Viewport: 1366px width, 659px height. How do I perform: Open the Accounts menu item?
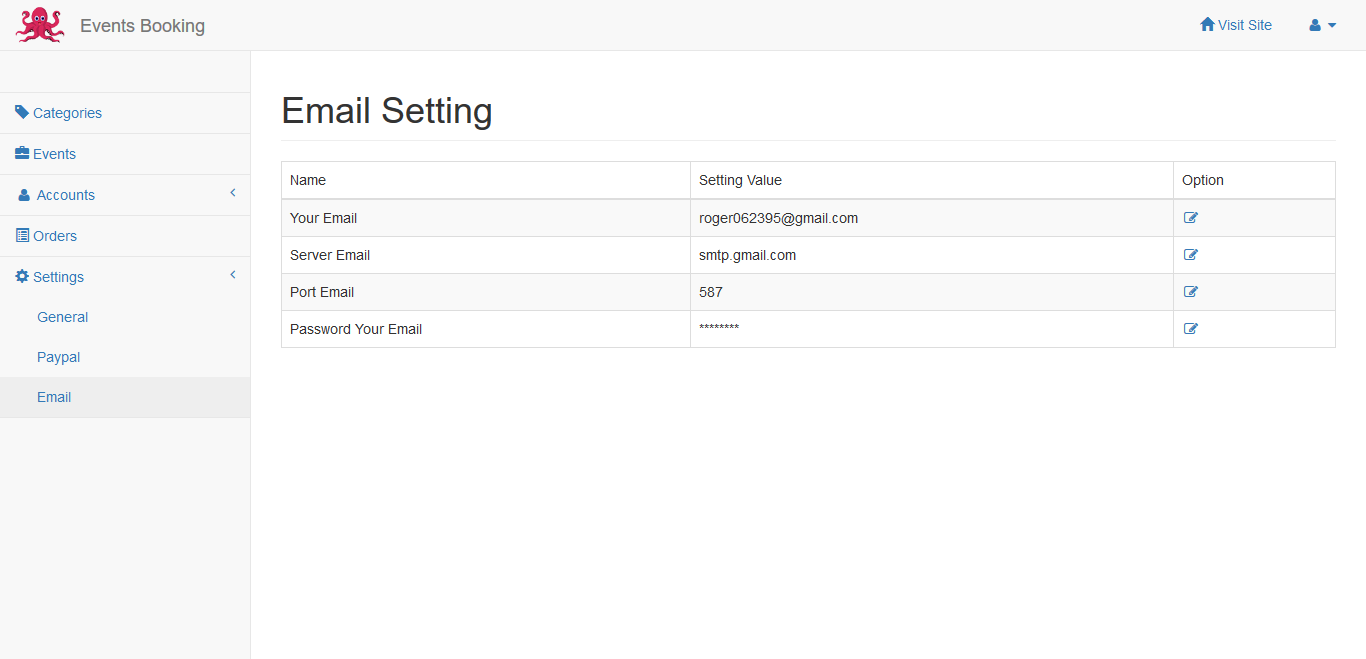pos(66,195)
